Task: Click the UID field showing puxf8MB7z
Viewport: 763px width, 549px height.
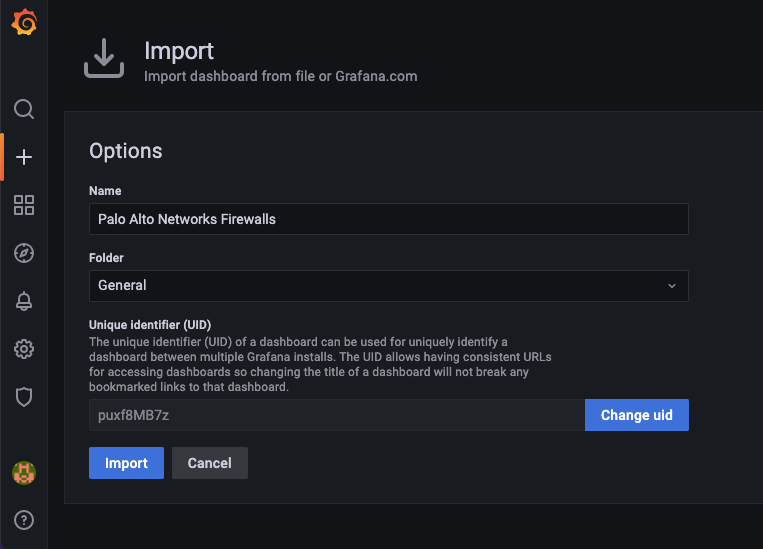Action: pyautogui.click(x=336, y=415)
